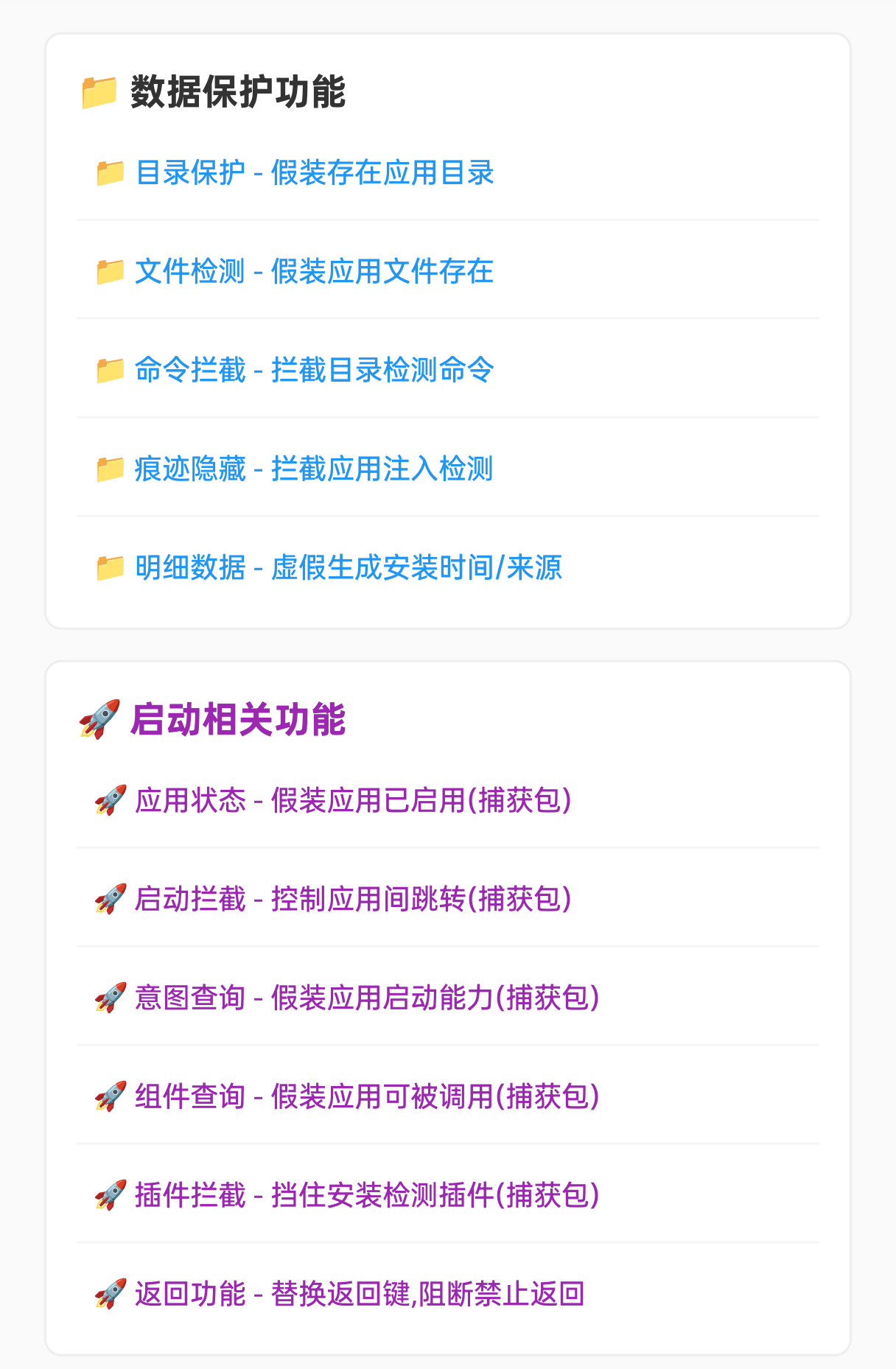
Task: Click rocket icon next to 启动拦截
Action: coord(111,900)
